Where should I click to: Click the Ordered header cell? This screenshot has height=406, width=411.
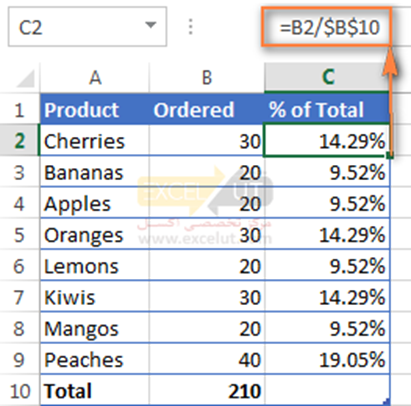[x=207, y=109]
